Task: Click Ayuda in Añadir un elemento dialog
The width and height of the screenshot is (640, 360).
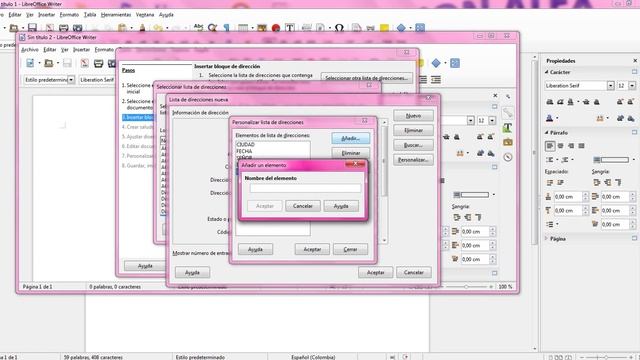Action: click(341, 206)
